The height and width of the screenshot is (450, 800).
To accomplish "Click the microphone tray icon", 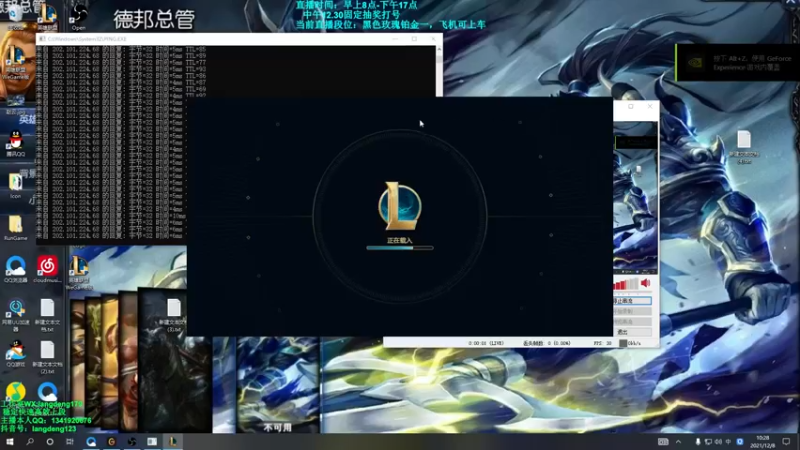I will tap(697, 442).
